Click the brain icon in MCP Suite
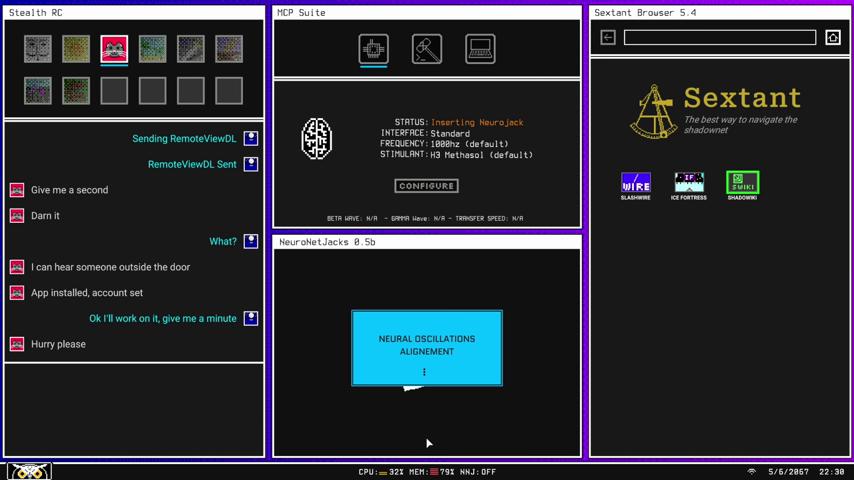Image resolution: width=854 pixels, height=480 pixels. tap(316, 138)
